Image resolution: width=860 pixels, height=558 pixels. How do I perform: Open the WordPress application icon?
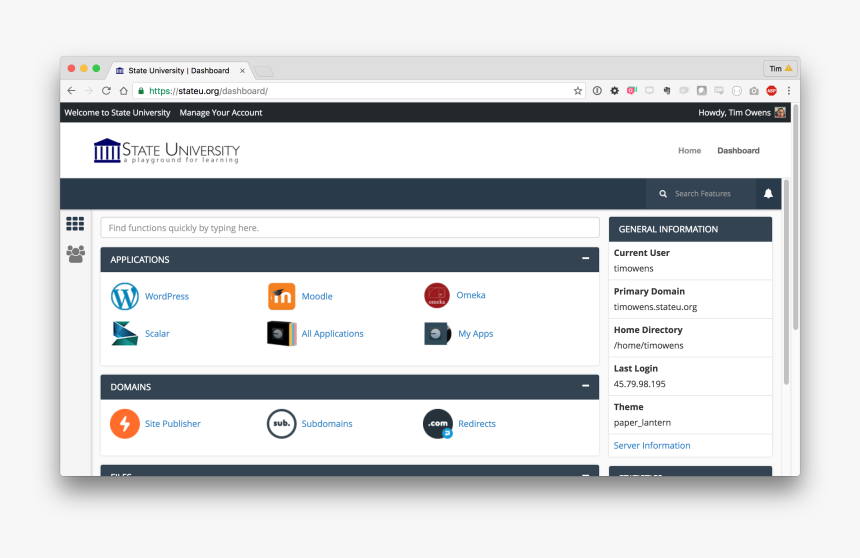[x=125, y=296]
